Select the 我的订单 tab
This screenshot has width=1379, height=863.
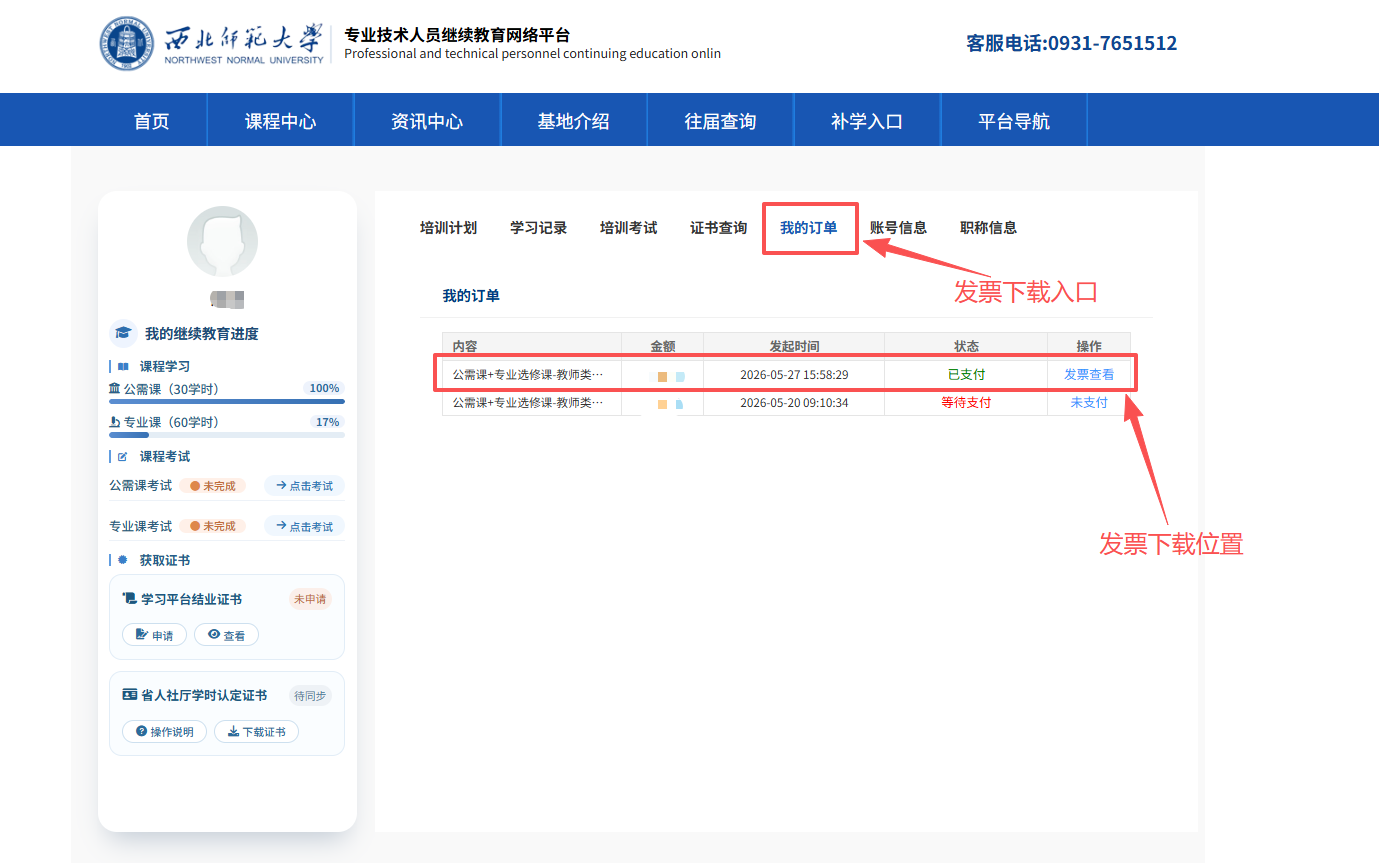pyautogui.click(x=808, y=227)
